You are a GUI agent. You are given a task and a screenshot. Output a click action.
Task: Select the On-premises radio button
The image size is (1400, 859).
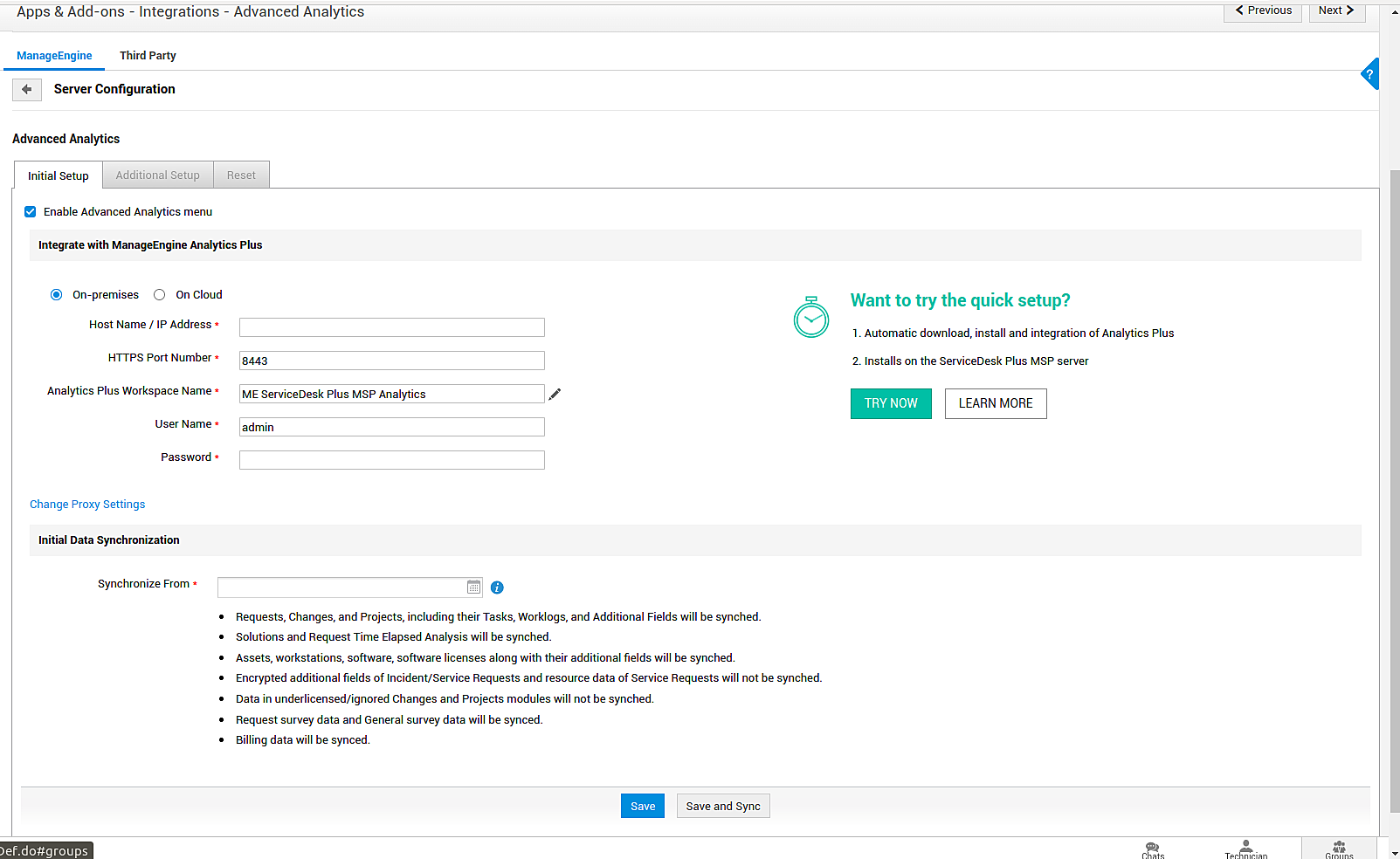[57, 295]
